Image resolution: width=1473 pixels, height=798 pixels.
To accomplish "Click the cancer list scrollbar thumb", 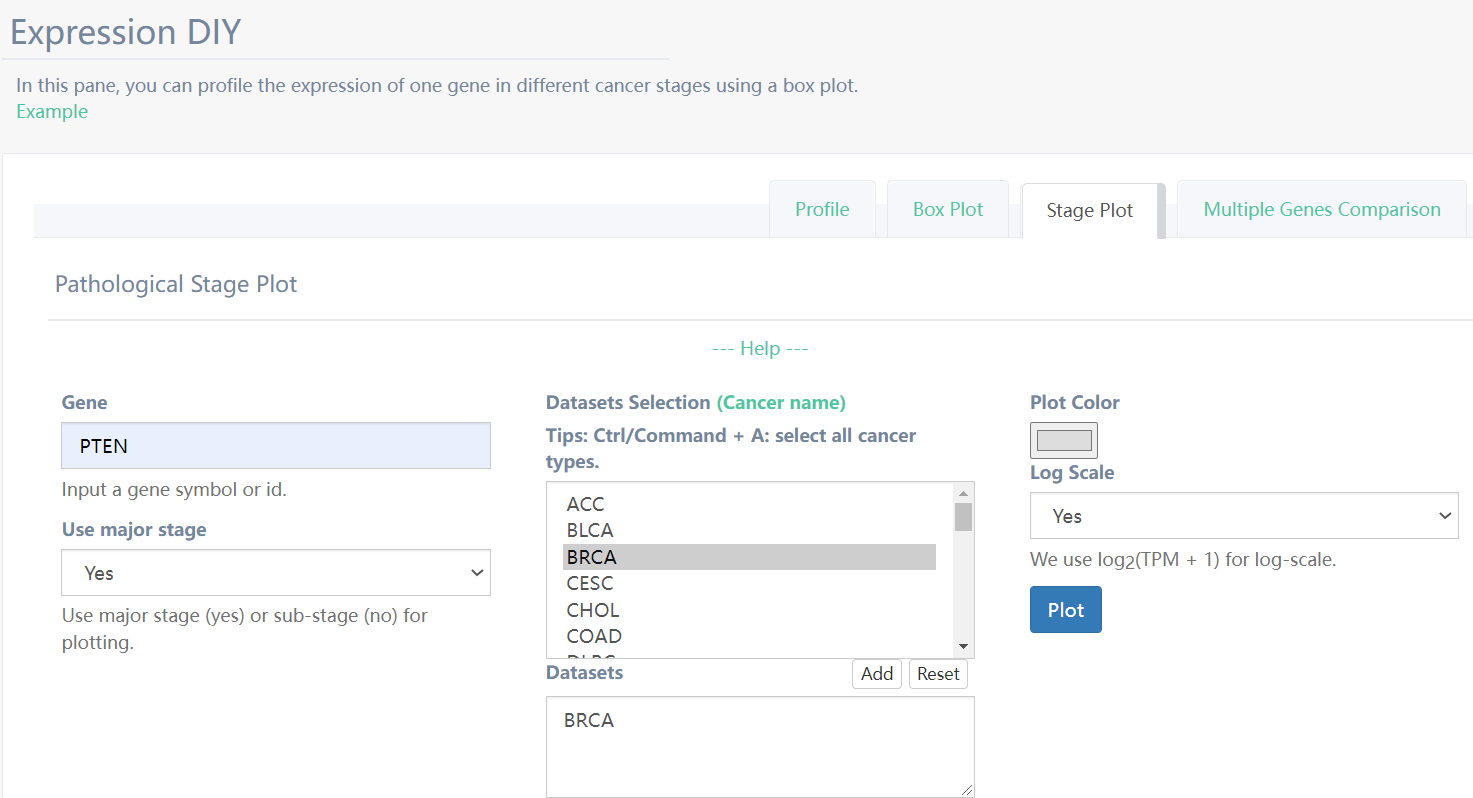I will click(x=963, y=516).
